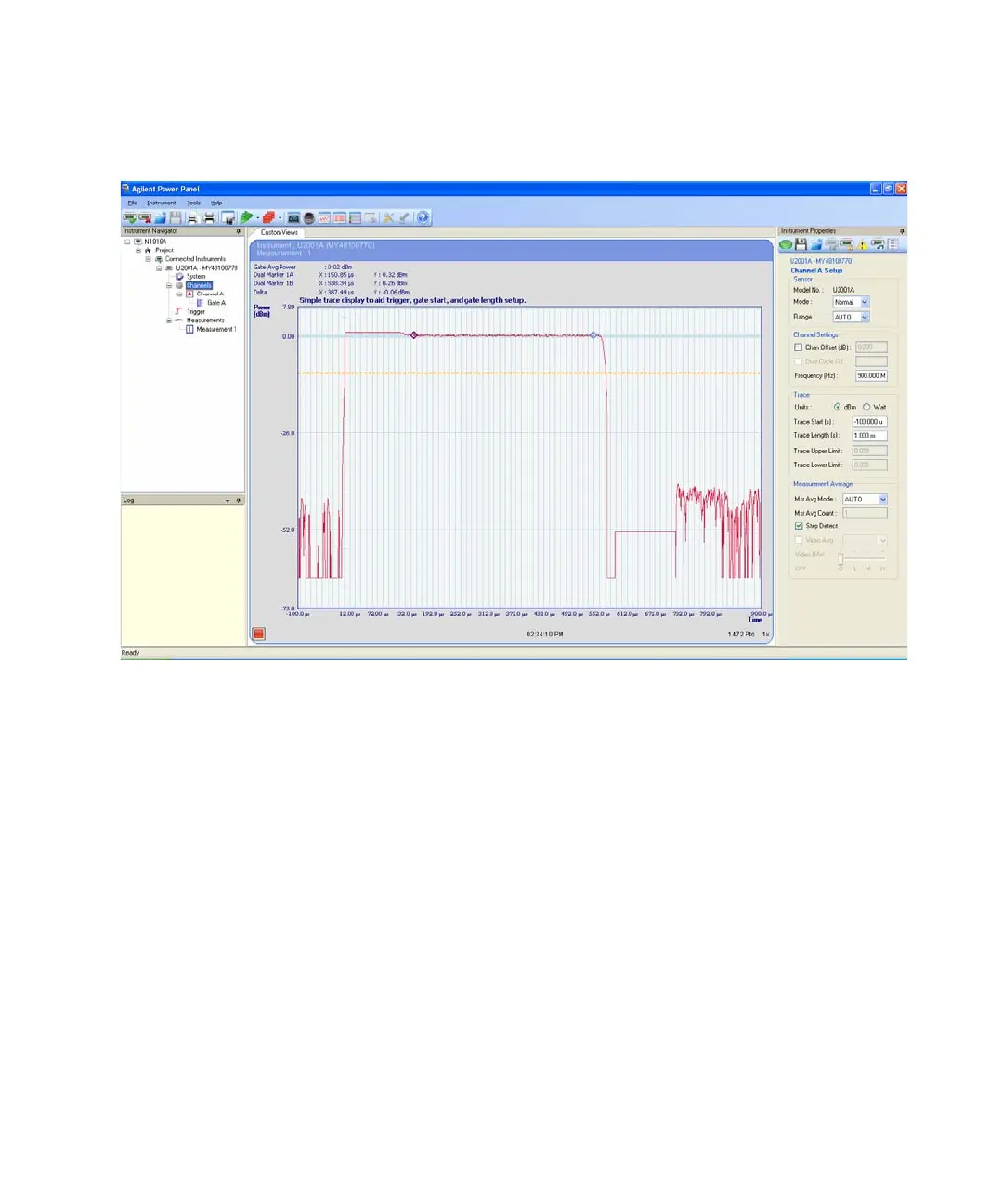Click the Frequency (Hz) input field
Image resolution: width=1003 pixels, height=1204 pixels.
click(871, 375)
